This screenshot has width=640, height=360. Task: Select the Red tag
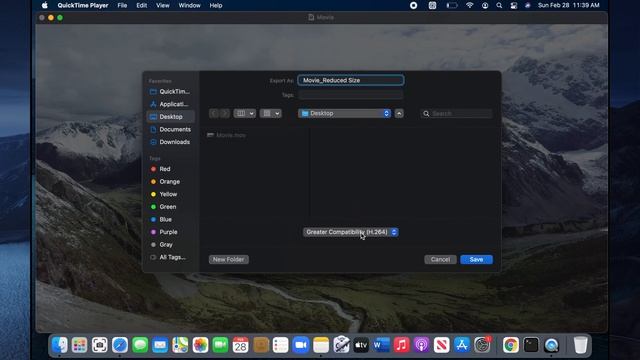(171, 169)
